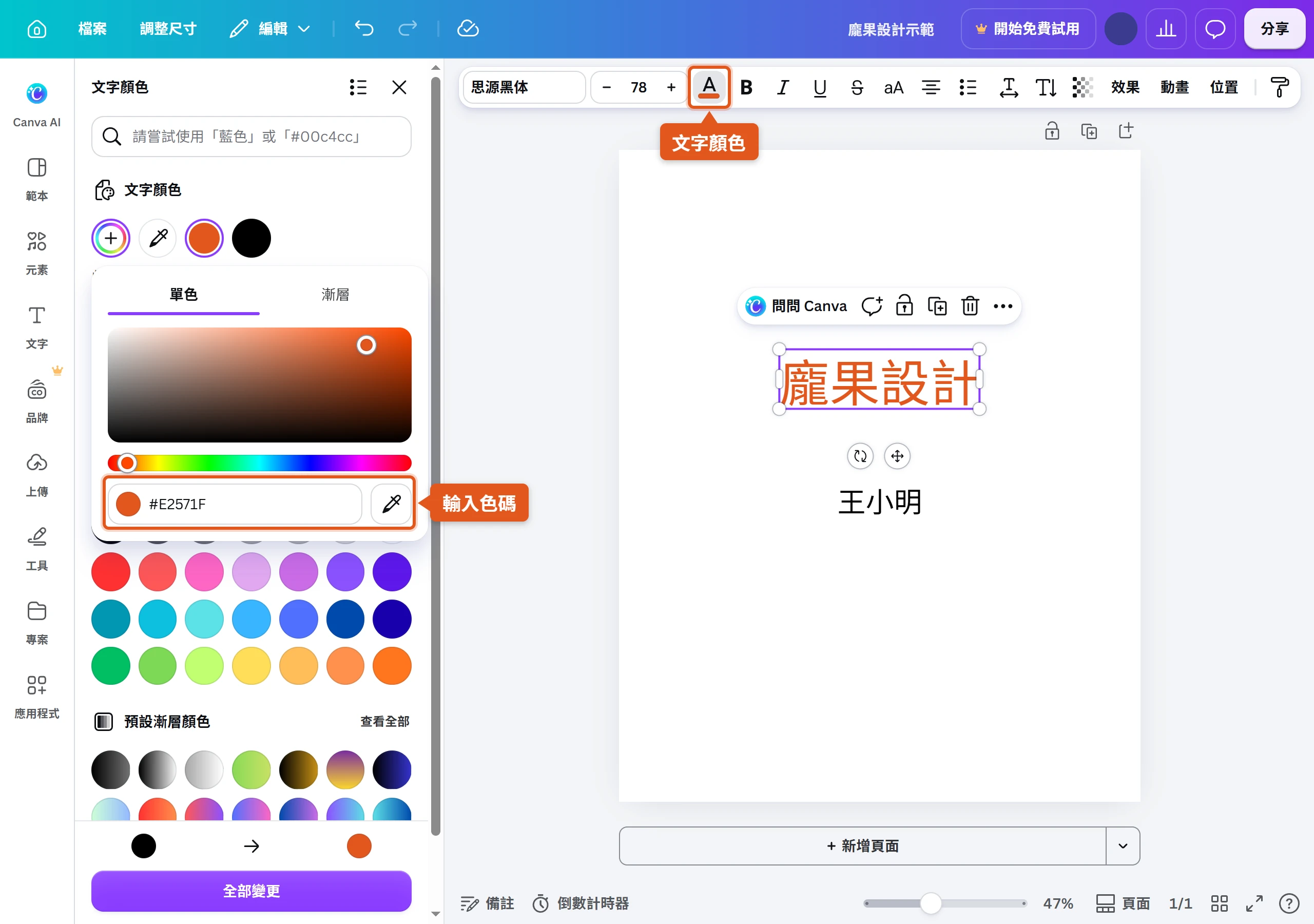This screenshot has height=924, width=1314.
Task: Click 查看全部 for gradient colors
Action: click(384, 721)
